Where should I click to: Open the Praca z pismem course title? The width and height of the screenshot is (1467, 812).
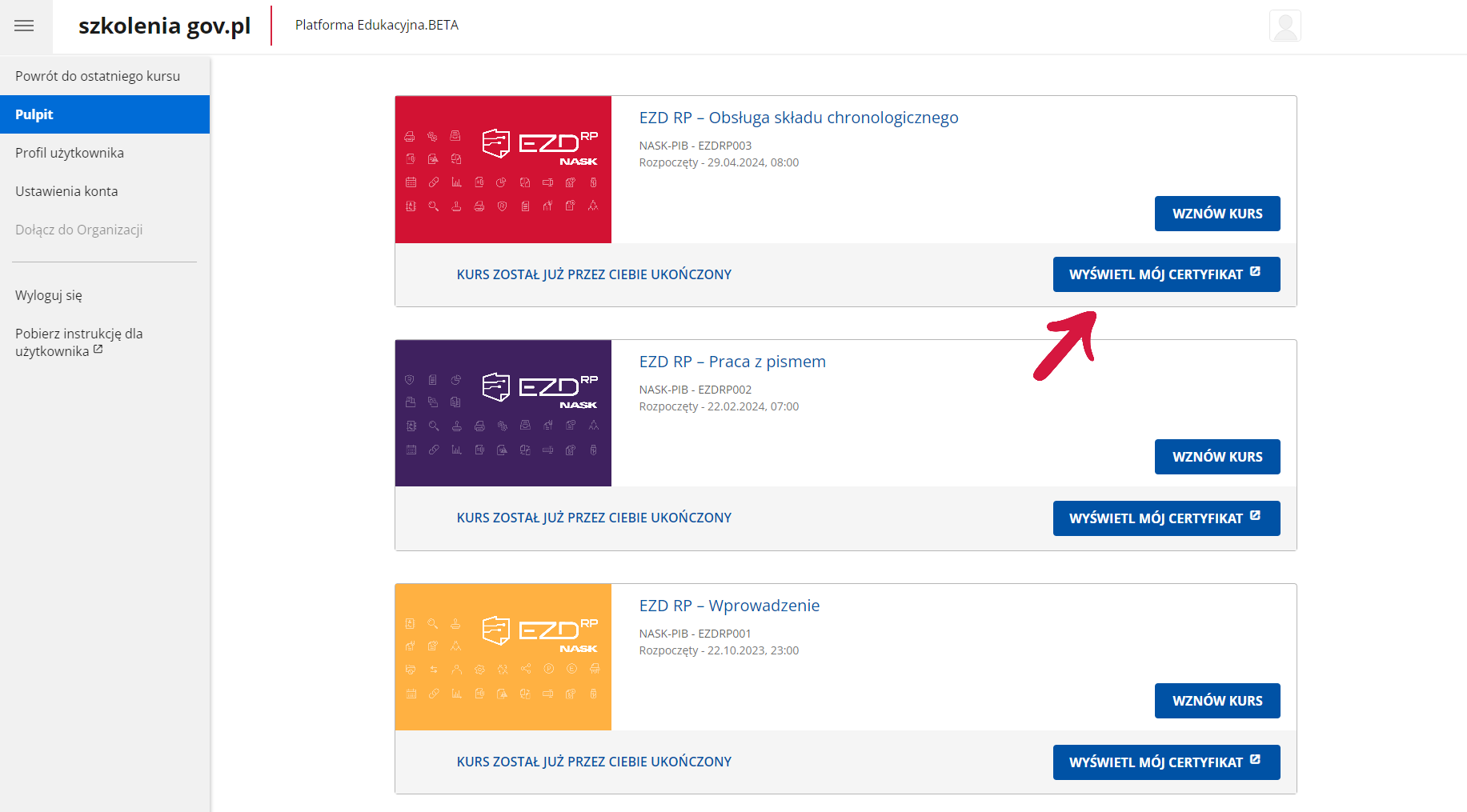click(x=731, y=362)
